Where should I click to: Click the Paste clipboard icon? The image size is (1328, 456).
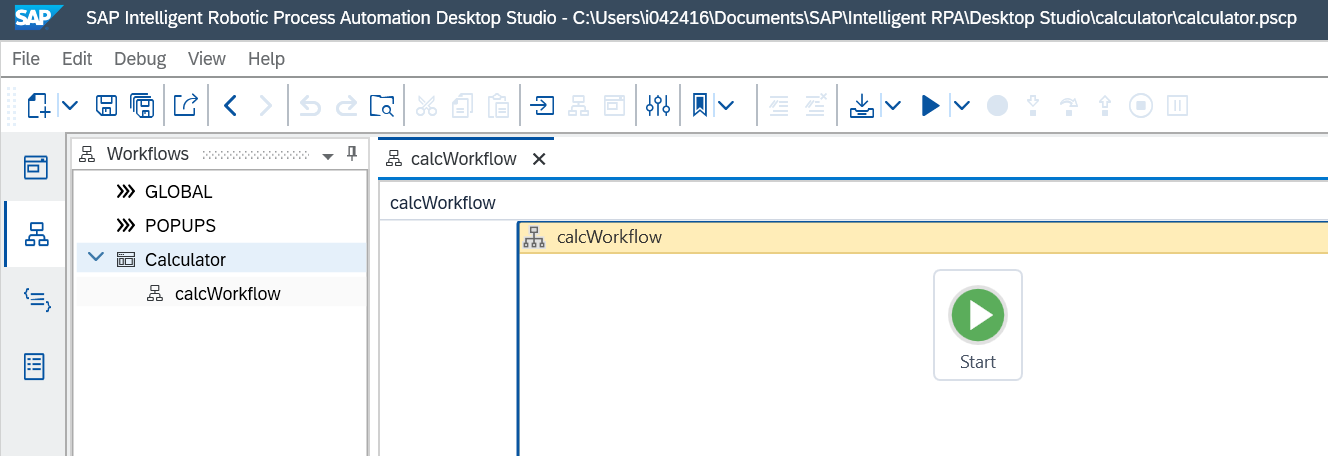coord(497,105)
